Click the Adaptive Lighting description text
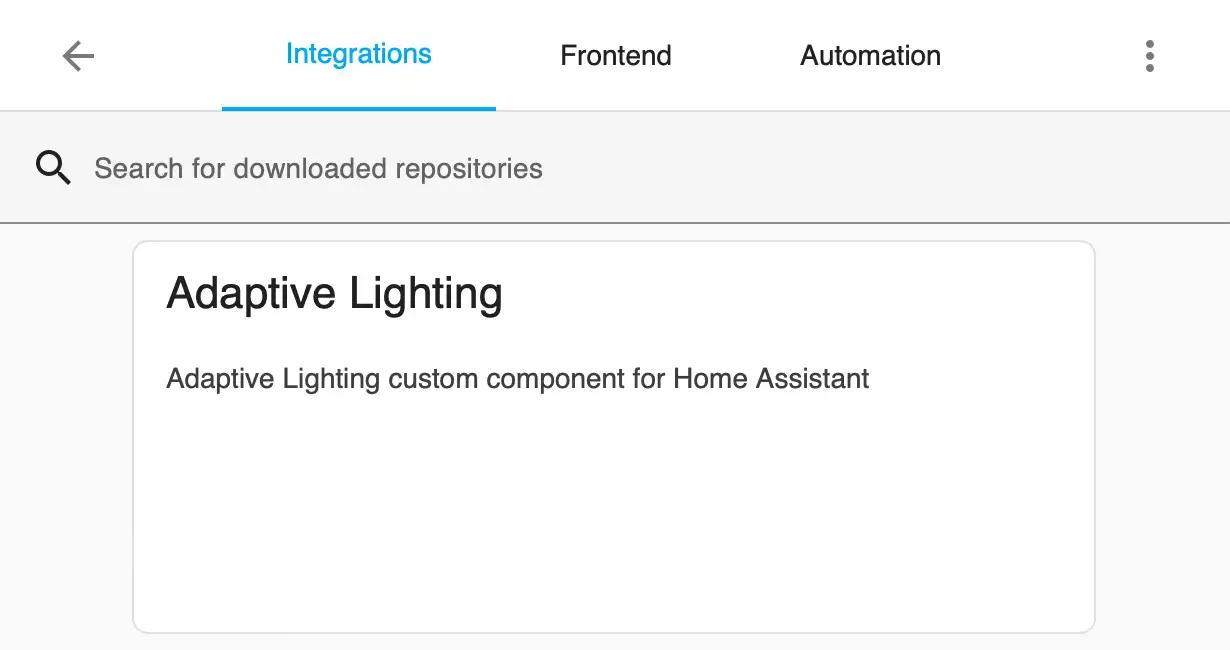This screenshot has width=1230, height=650. coord(517,379)
